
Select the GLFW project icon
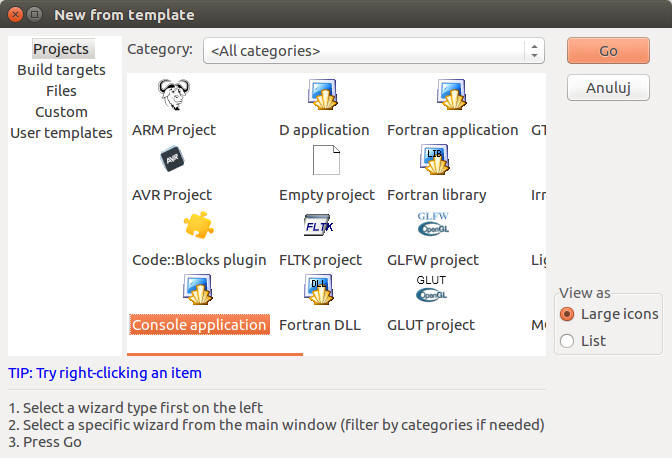click(431, 225)
